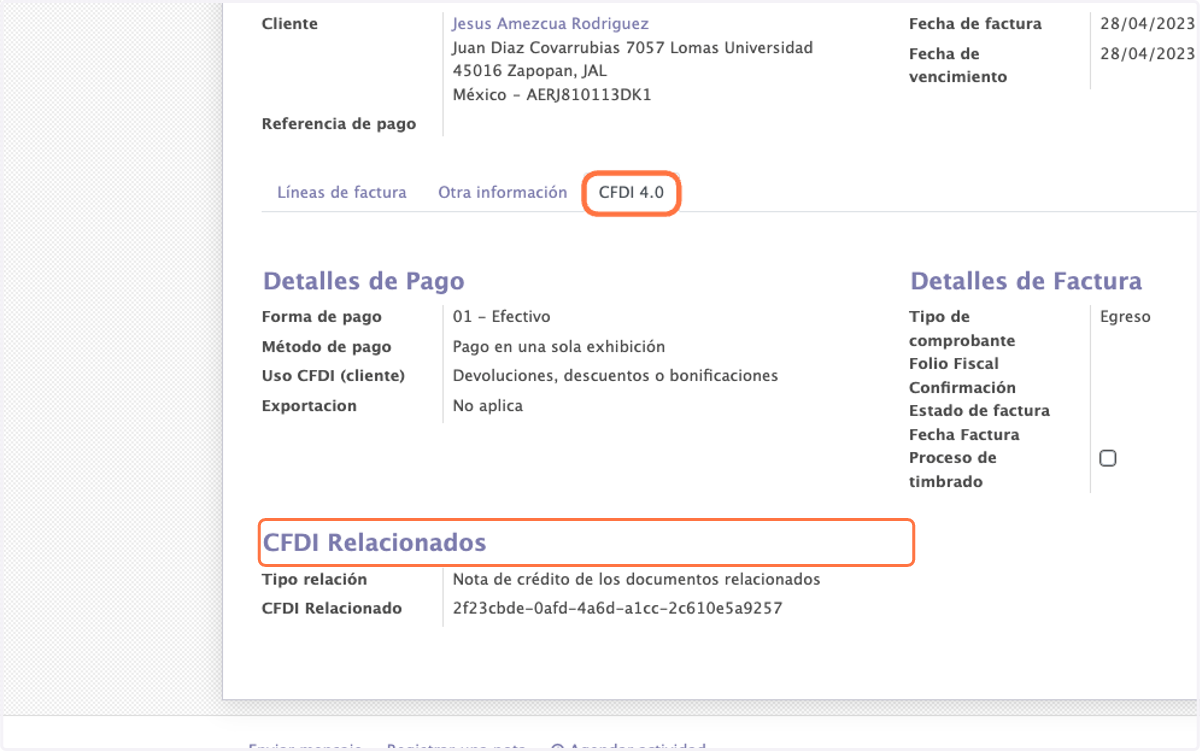Click the Cliente field label
1200x751 pixels.
click(x=290, y=24)
